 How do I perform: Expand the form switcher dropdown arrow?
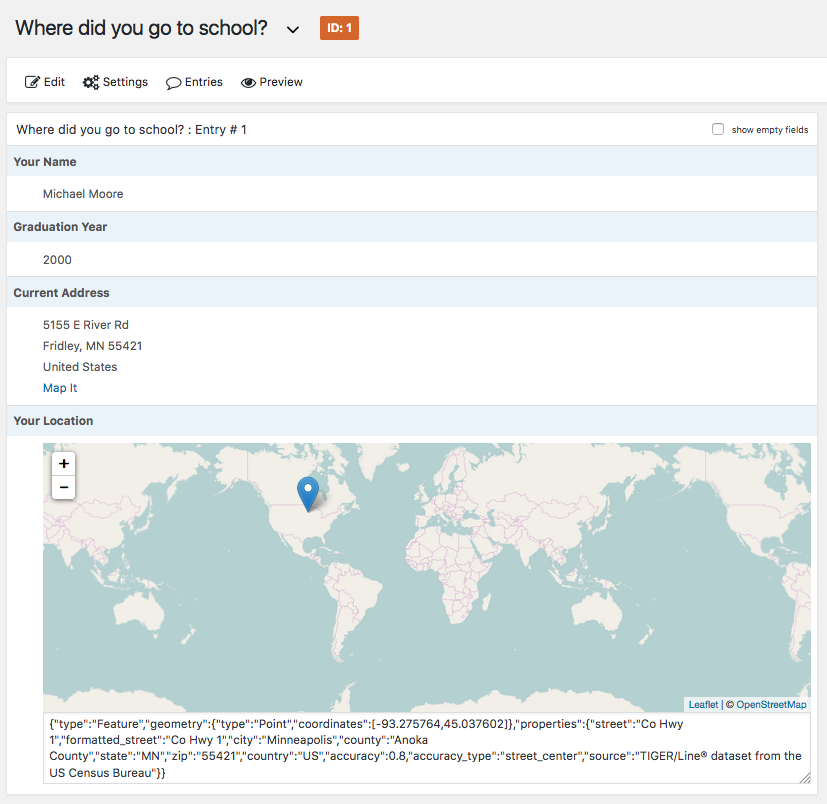[x=293, y=29]
